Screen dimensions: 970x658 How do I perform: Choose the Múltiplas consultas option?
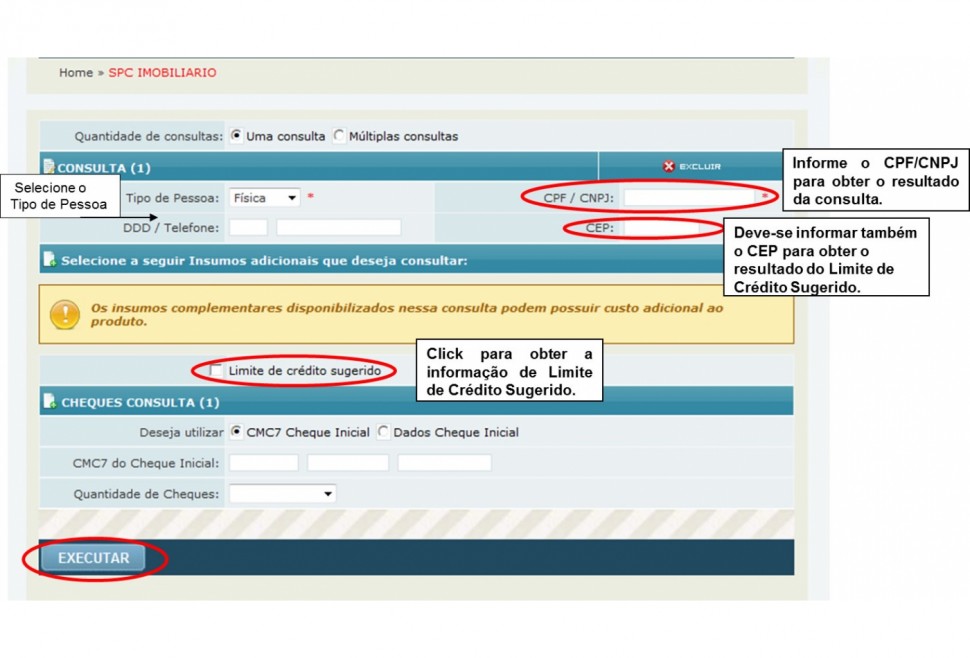339,136
